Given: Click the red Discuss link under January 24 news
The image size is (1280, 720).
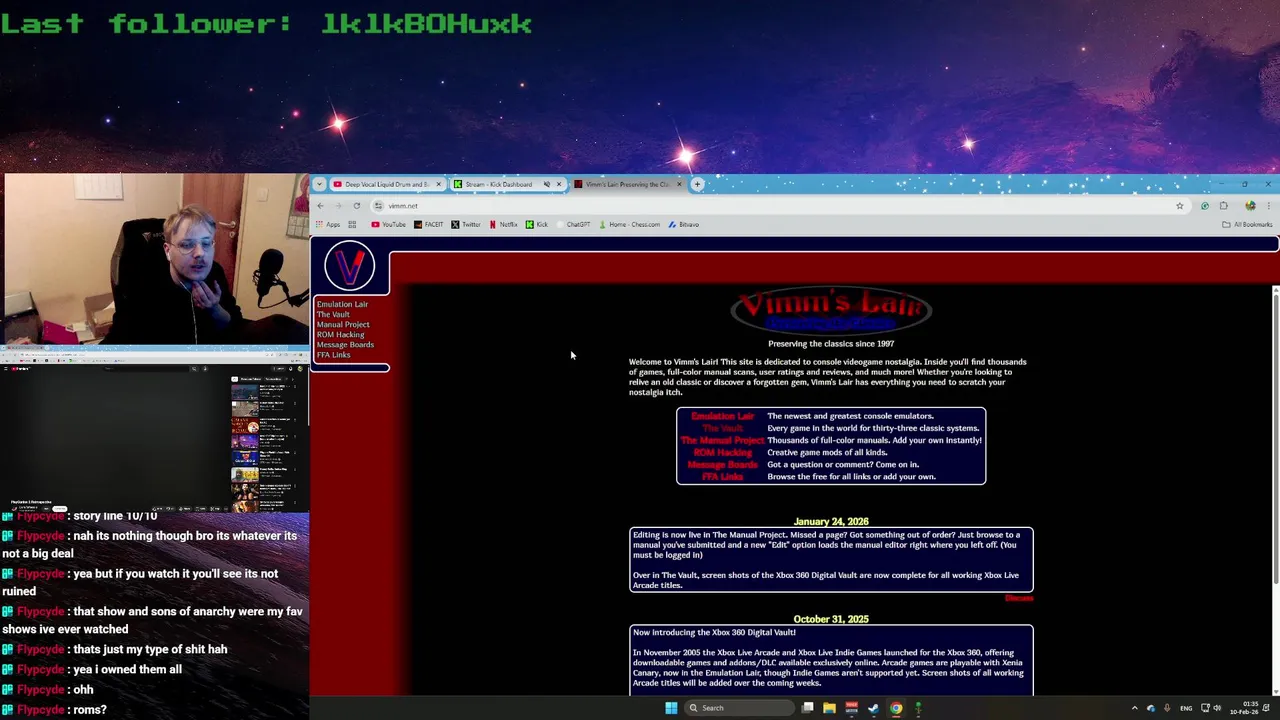Looking at the screenshot, I should click(1019, 598).
